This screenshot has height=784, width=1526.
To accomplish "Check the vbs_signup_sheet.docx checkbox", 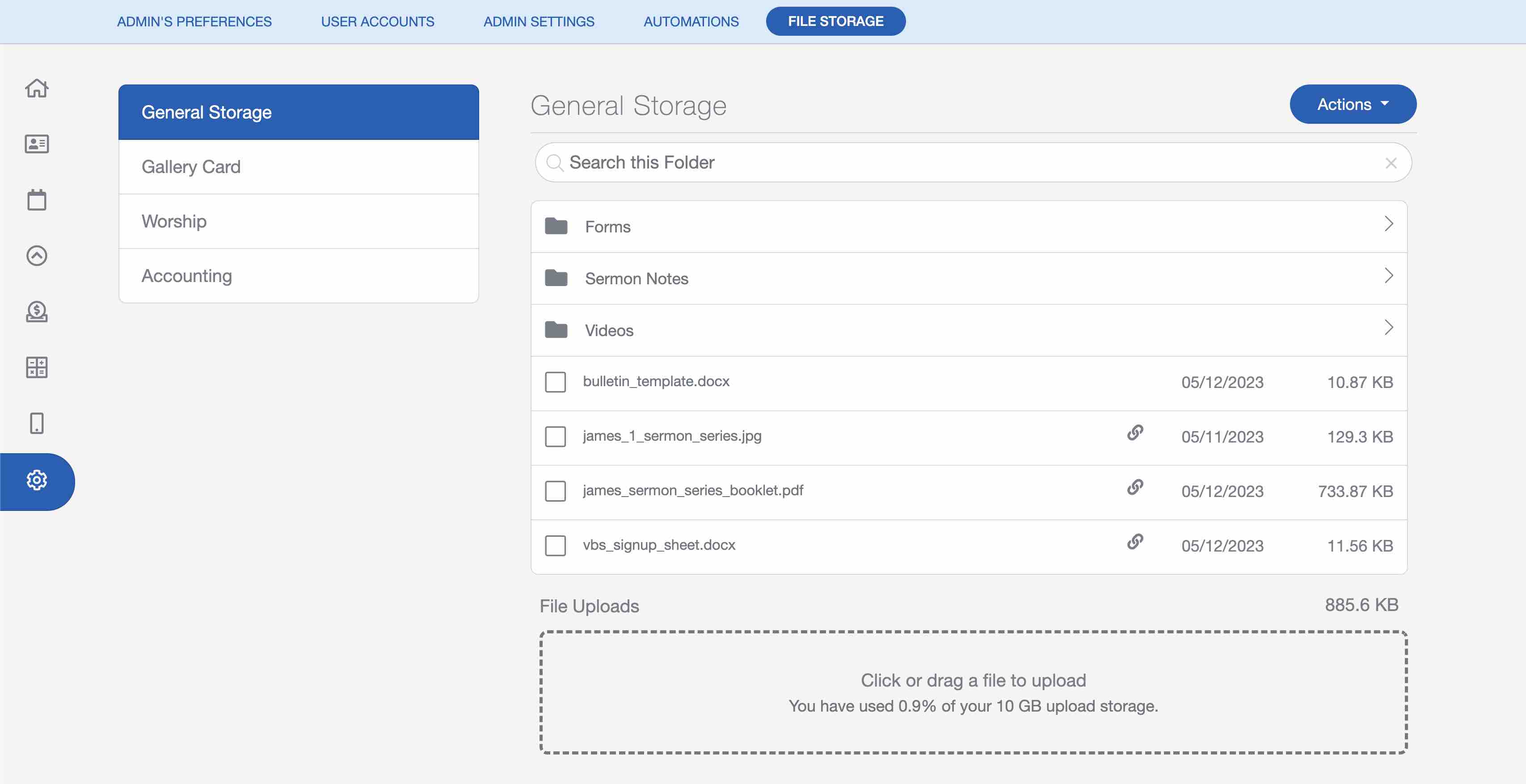I will coord(556,546).
